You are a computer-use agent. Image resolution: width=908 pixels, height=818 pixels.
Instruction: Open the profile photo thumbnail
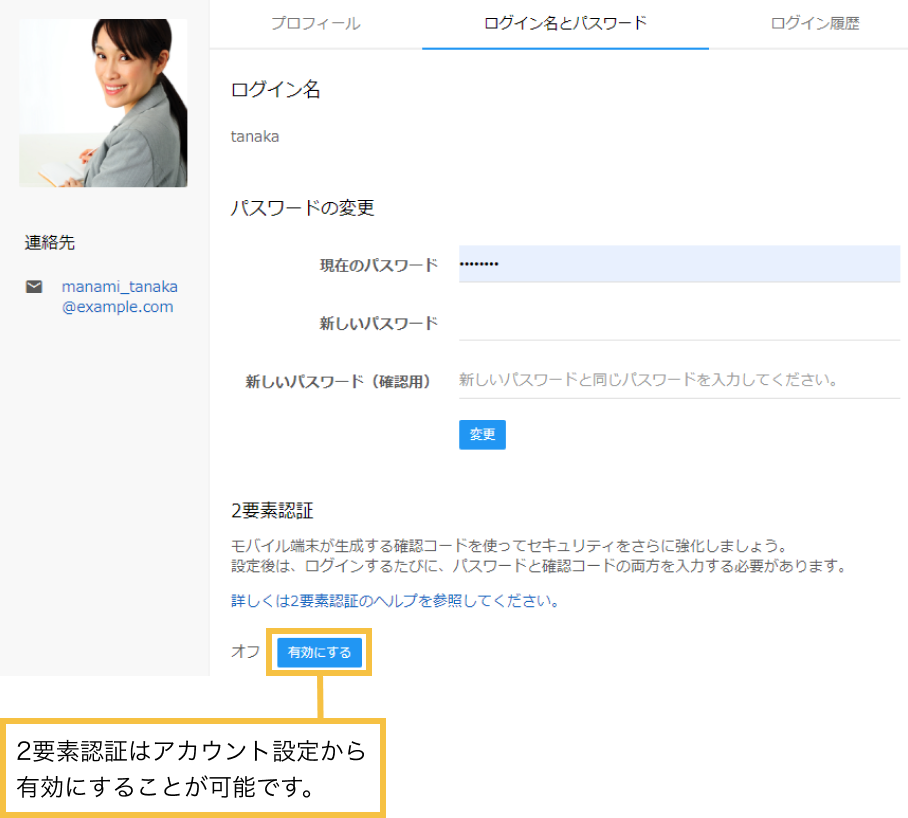[103, 103]
